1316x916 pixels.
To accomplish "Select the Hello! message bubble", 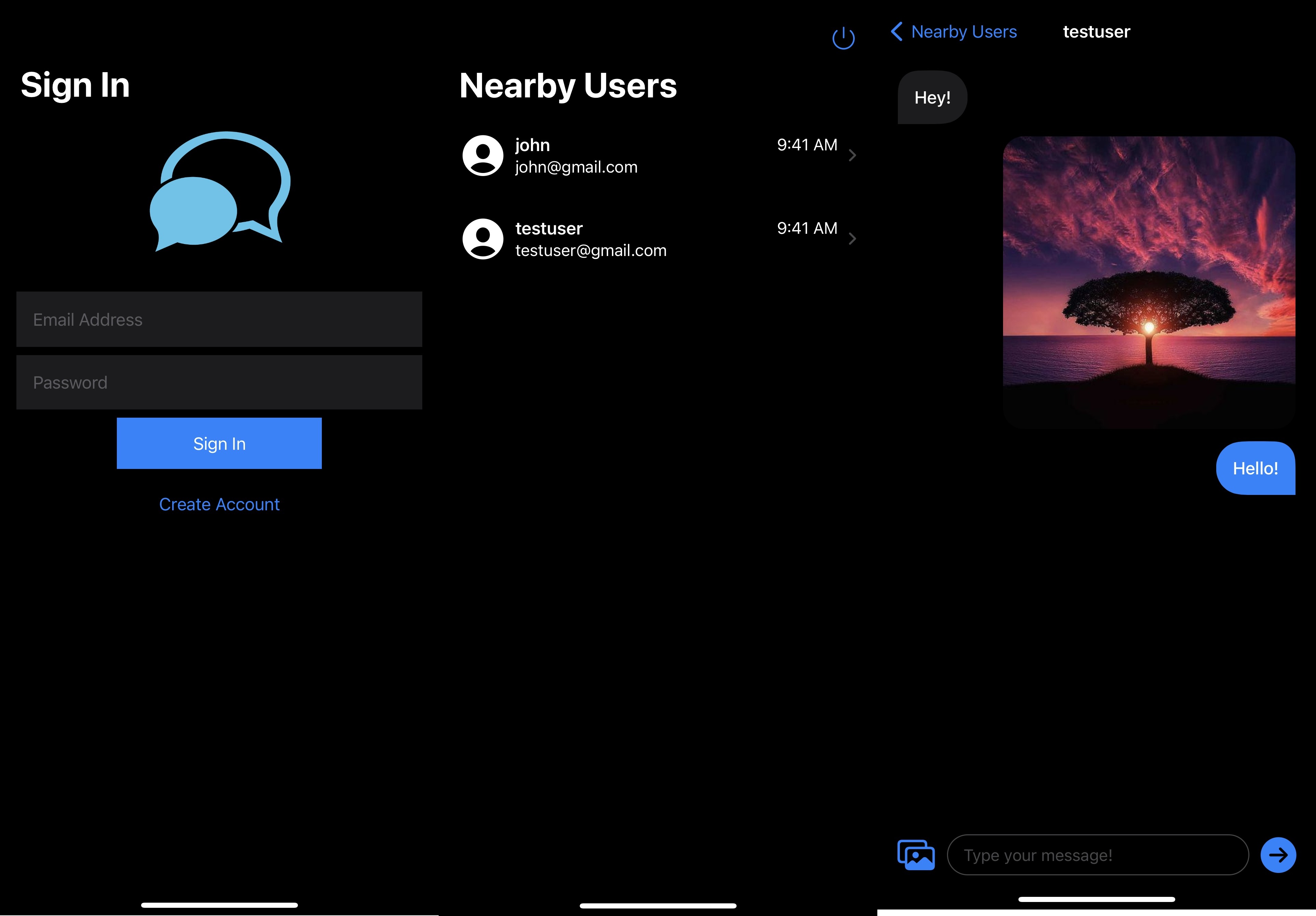I will click(x=1255, y=468).
